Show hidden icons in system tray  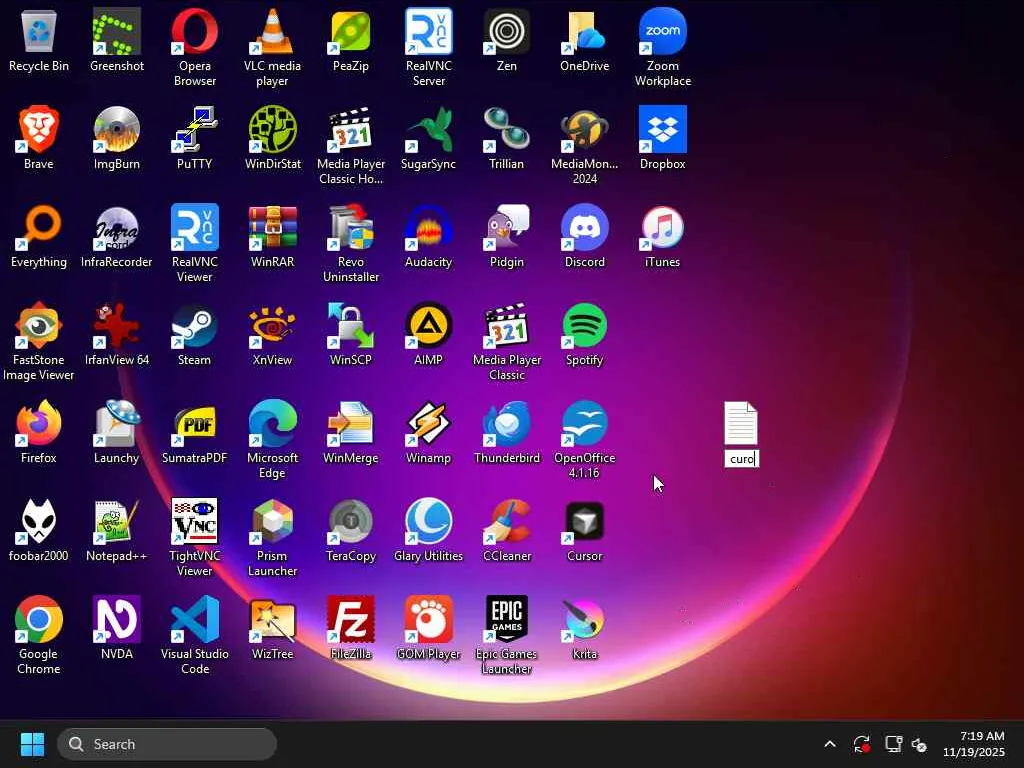[829, 744]
